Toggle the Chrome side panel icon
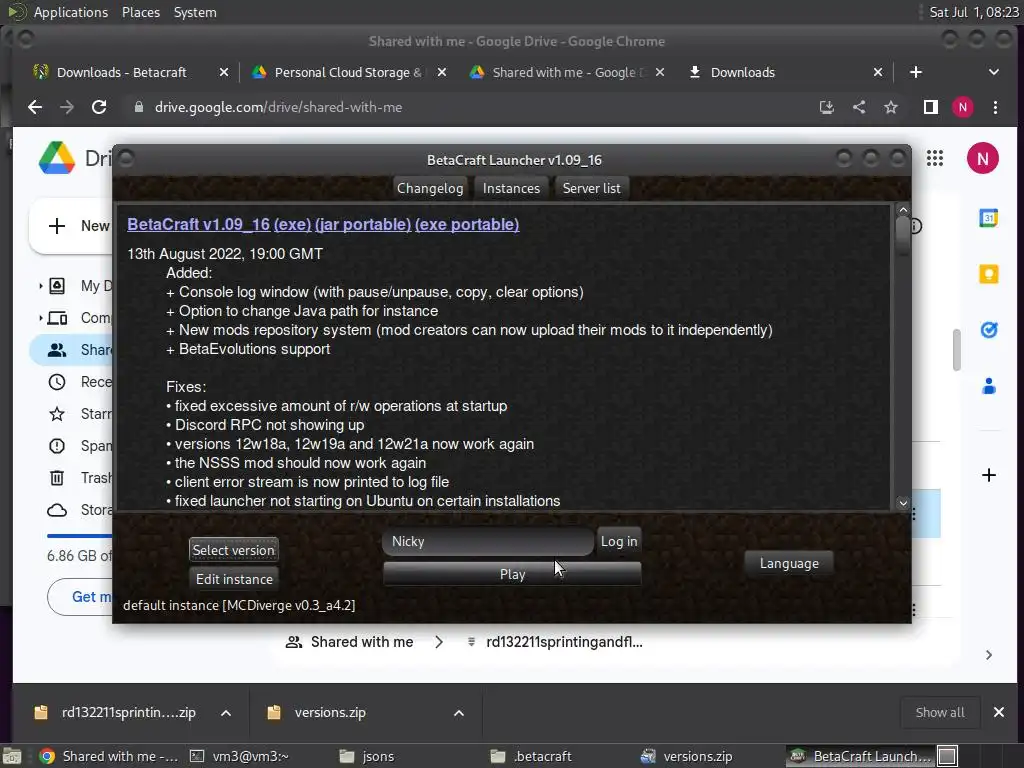The height and width of the screenshot is (768, 1024). 931,107
